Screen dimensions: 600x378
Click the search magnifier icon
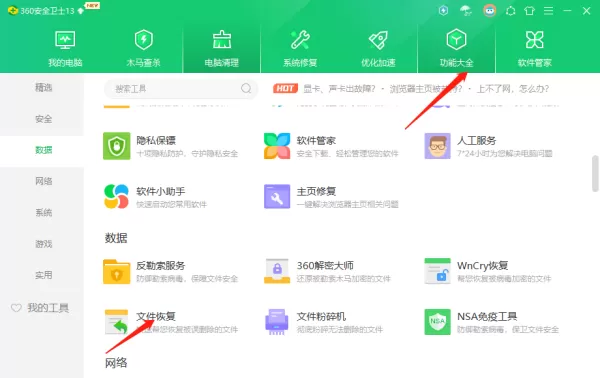[246, 88]
